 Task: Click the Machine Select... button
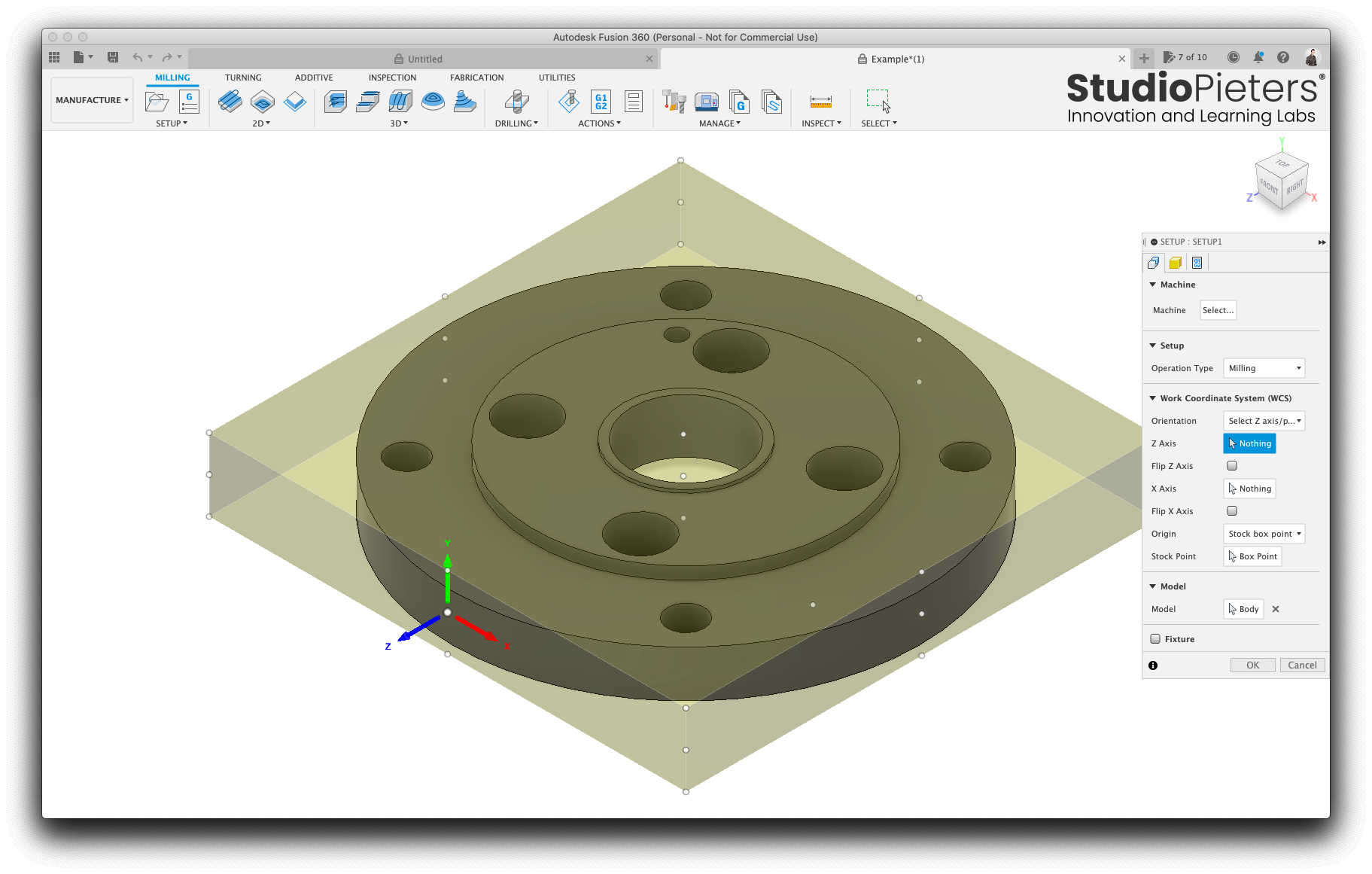(x=1218, y=310)
